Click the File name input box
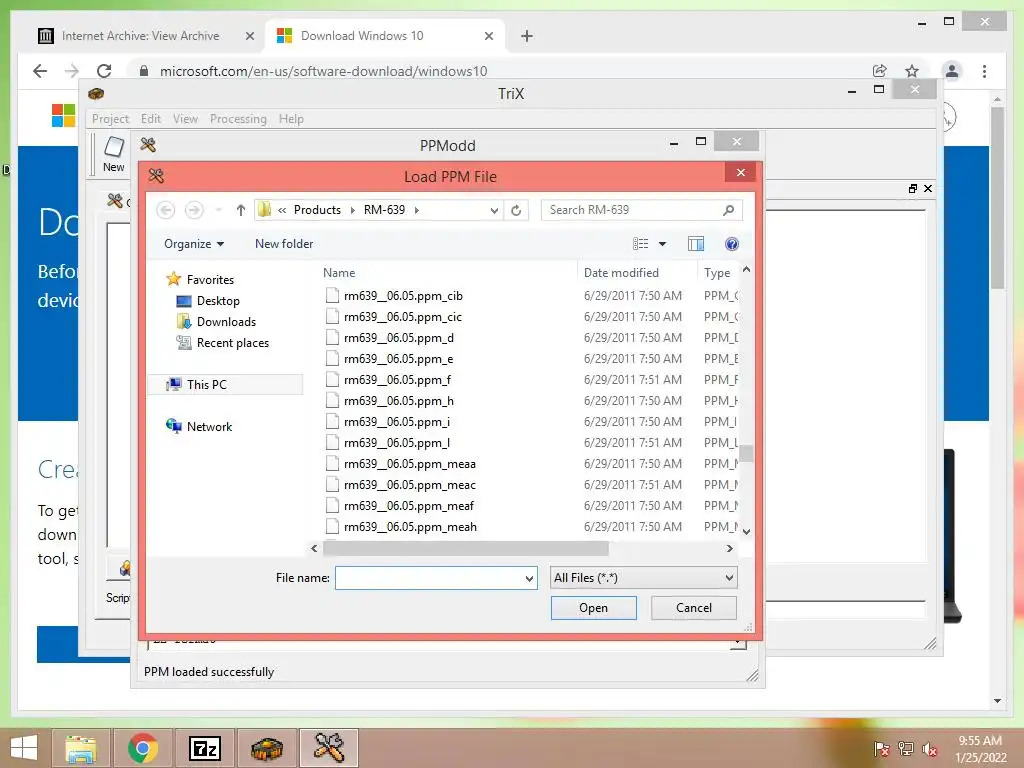The height and width of the screenshot is (768, 1024). point(436,578)
